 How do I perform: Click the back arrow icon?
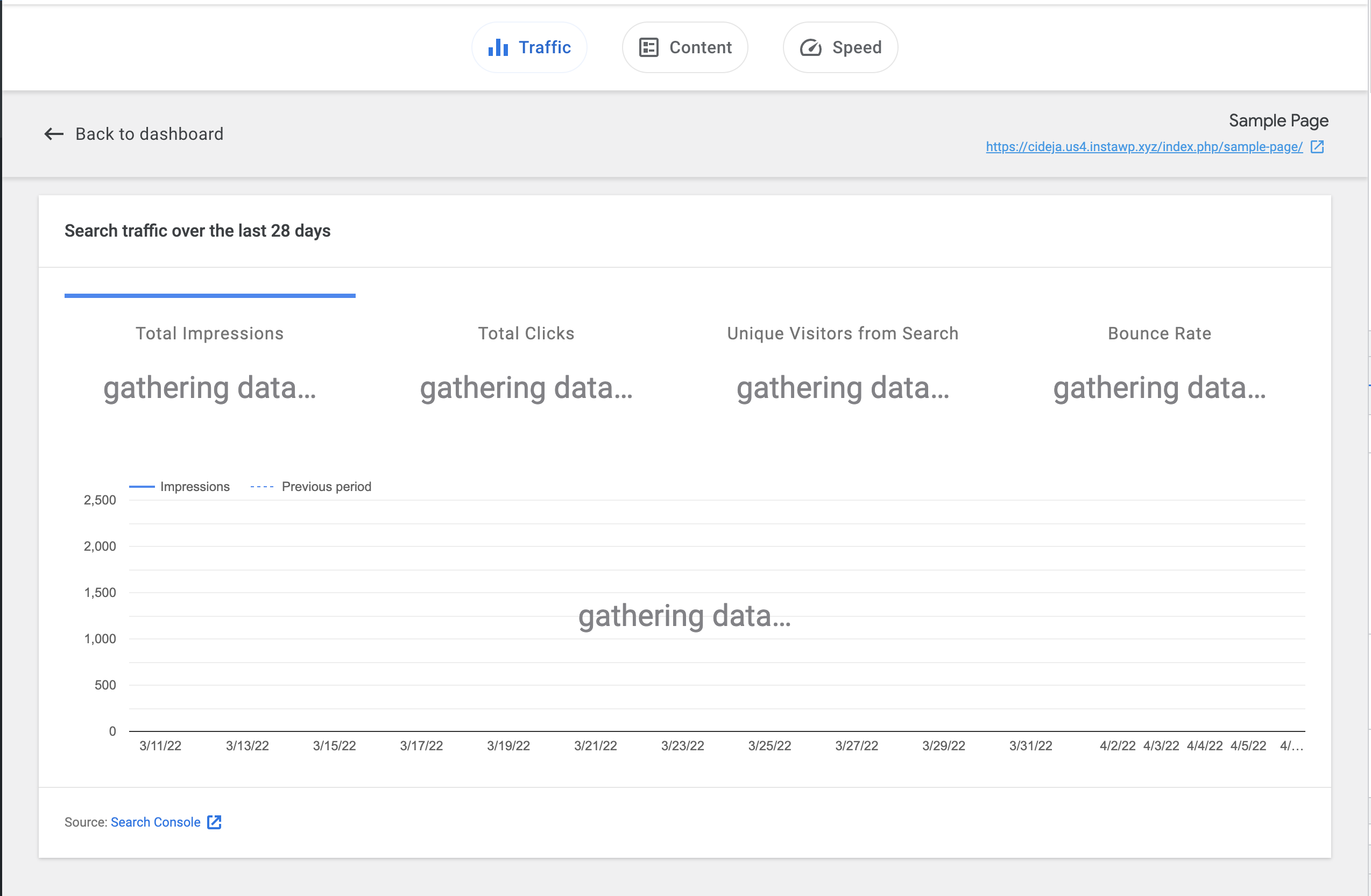point(54,134)
